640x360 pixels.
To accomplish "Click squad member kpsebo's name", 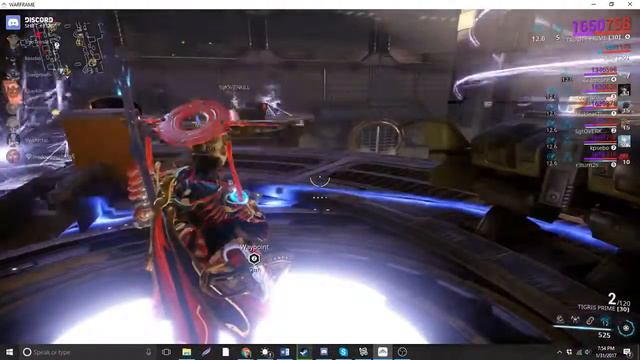I will (599, 148).
